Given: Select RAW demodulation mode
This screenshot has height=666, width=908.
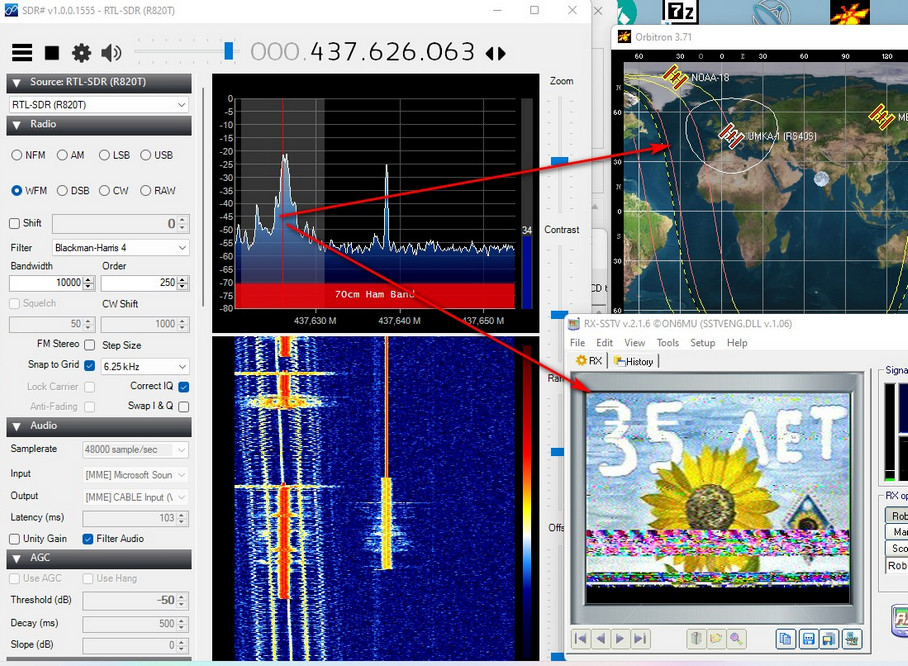Looking at the screenshot, I should pyautogui.click(x=145, y=191).
